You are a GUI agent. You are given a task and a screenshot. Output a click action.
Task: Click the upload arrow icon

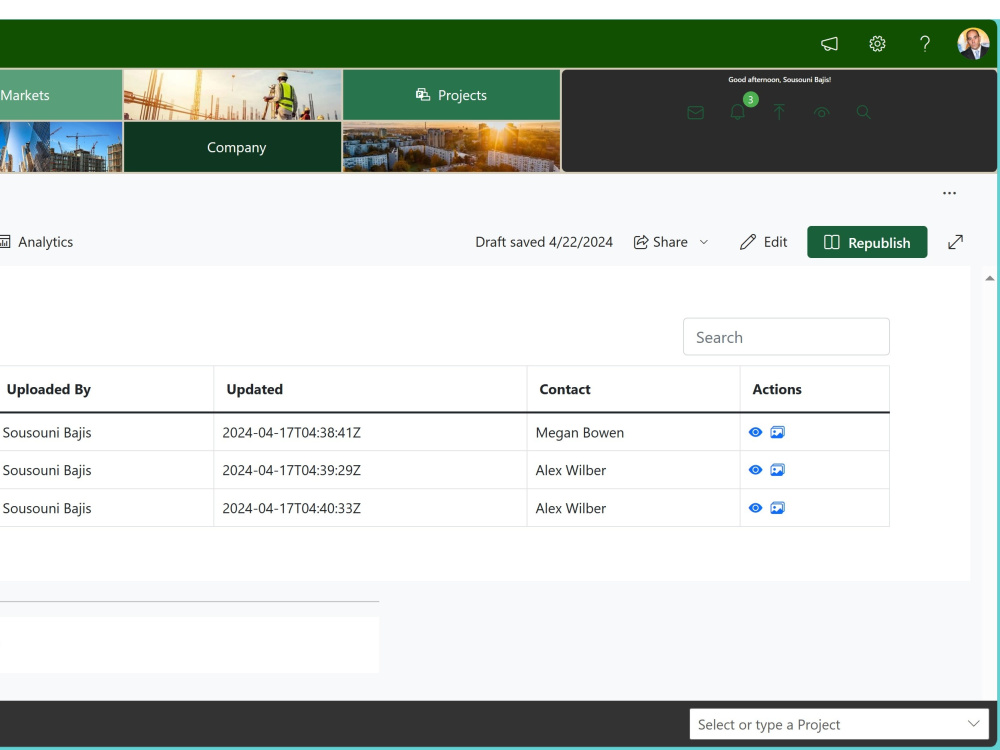coord(780,112)
